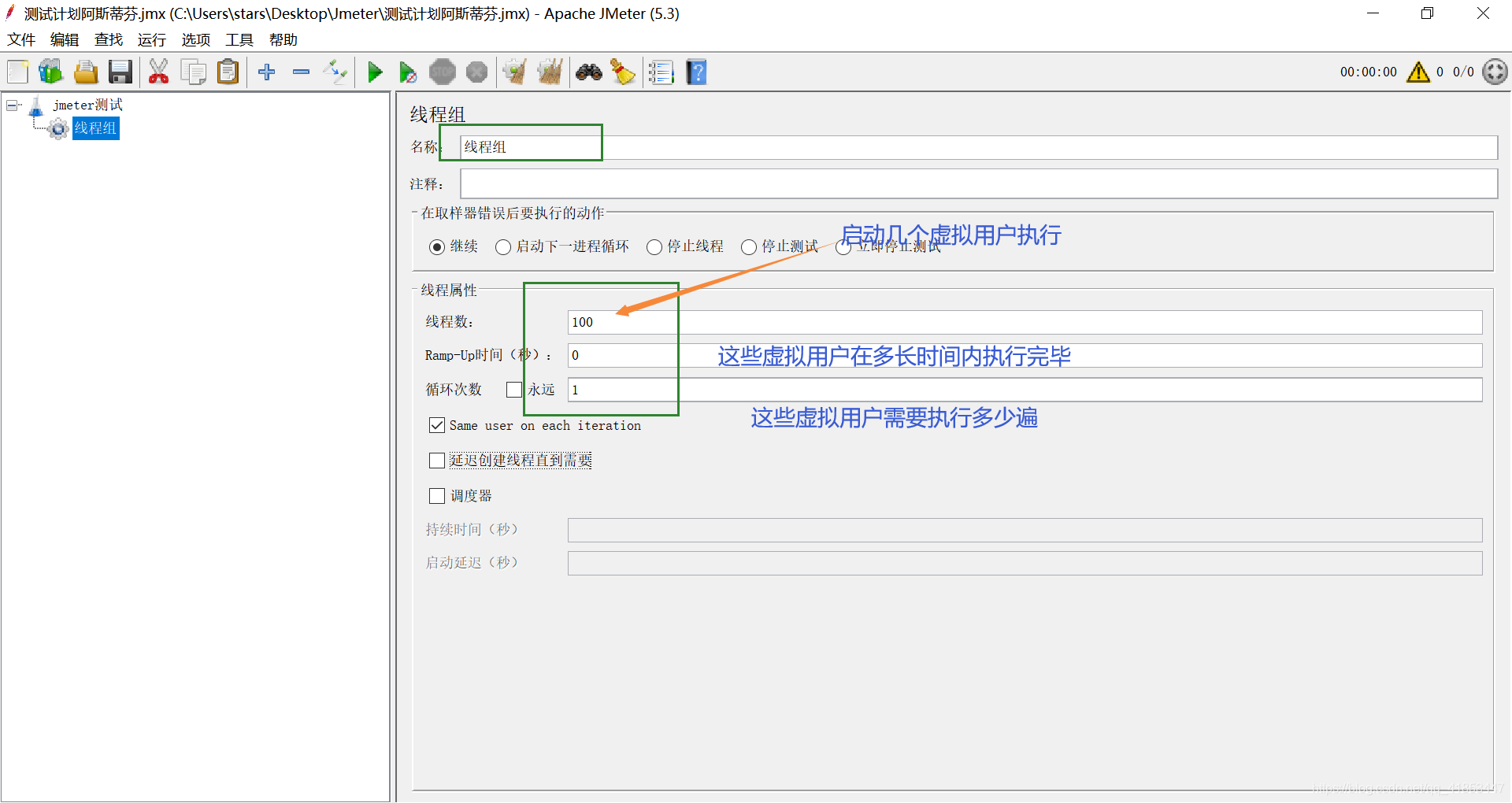Click the 00:00:00 elapsed time display
The image size is (1512, 803).
[x=1369, y=72]
